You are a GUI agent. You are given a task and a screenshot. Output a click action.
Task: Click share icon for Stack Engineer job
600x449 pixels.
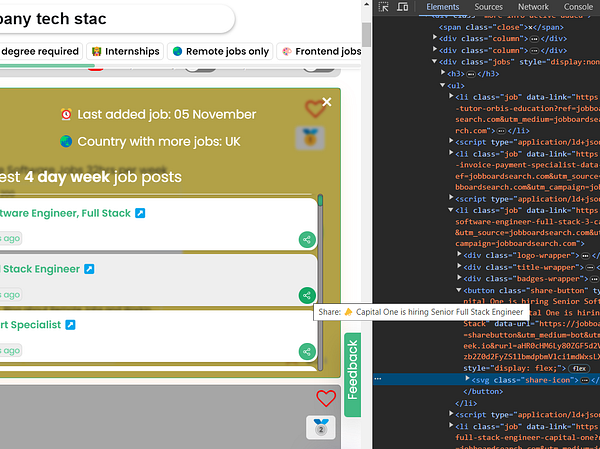(307, 296)
